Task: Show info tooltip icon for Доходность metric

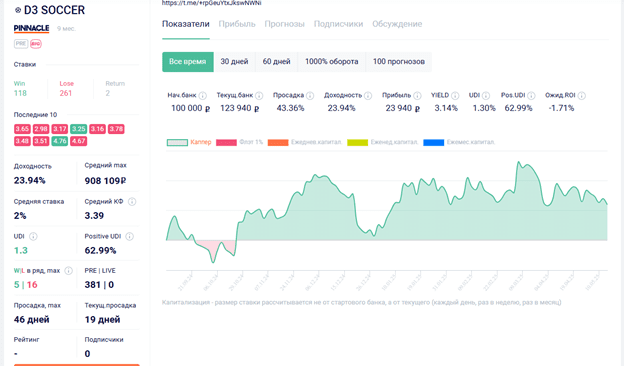Action: point(368,95)
